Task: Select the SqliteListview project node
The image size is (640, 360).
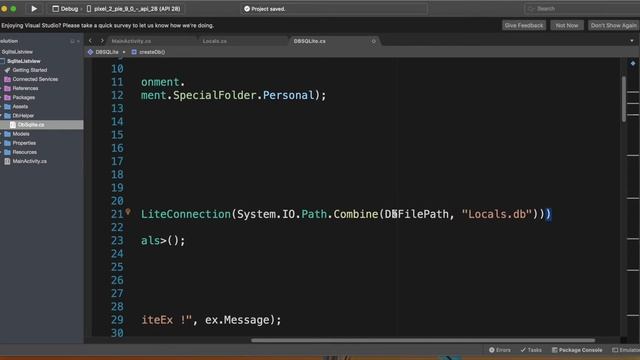Action: pyautogui.click(x=24, y=61)
